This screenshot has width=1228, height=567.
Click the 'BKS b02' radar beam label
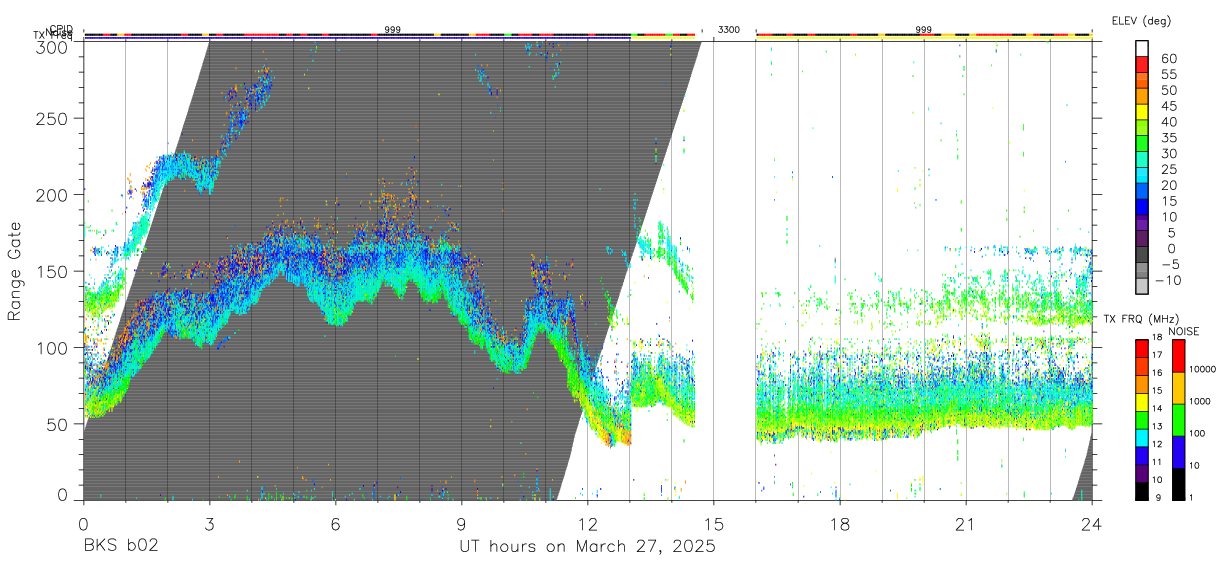(121, 547)
